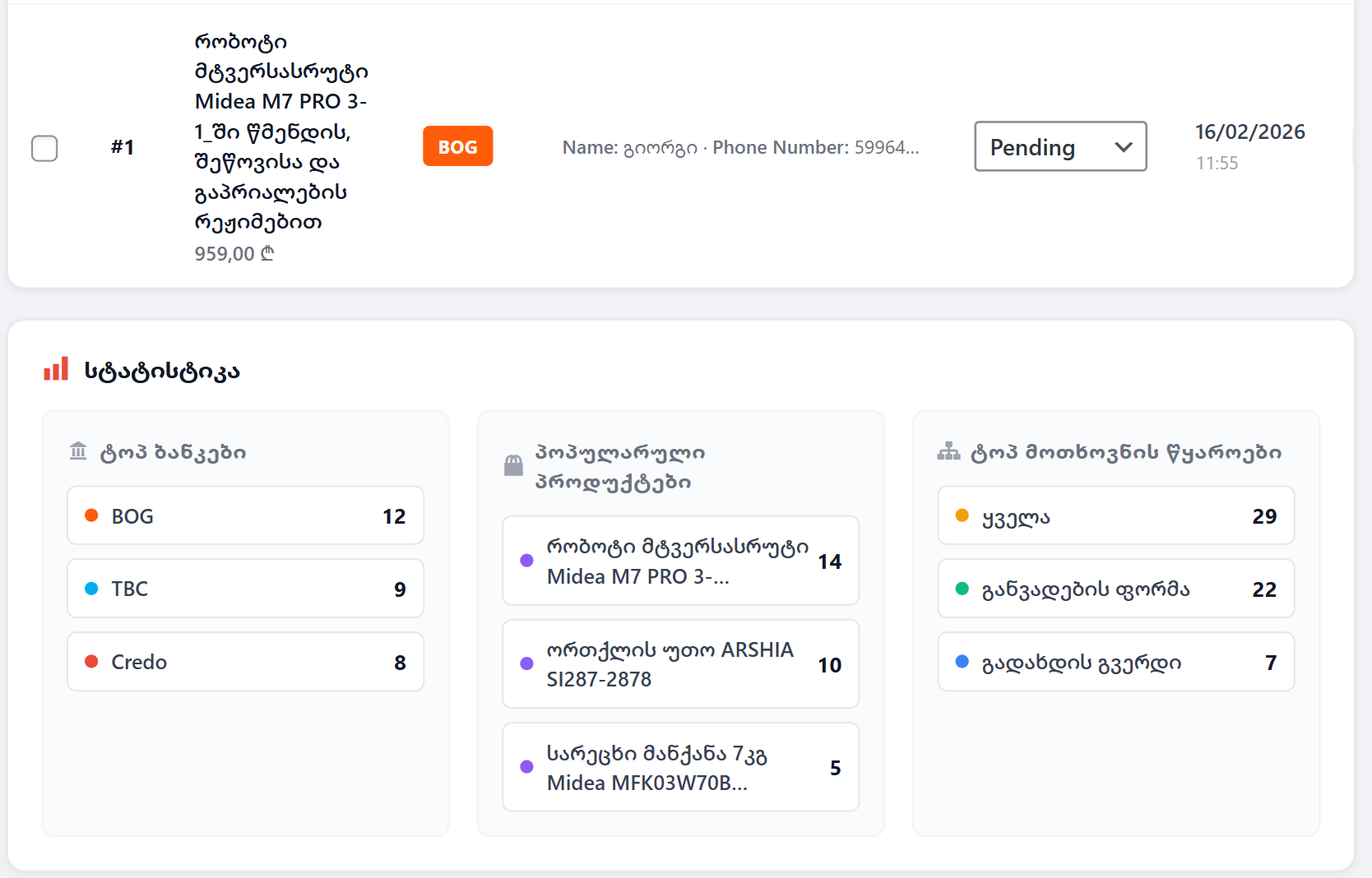Click the blue dot beside TBC

pyautogui.click(x=91, y=589)
